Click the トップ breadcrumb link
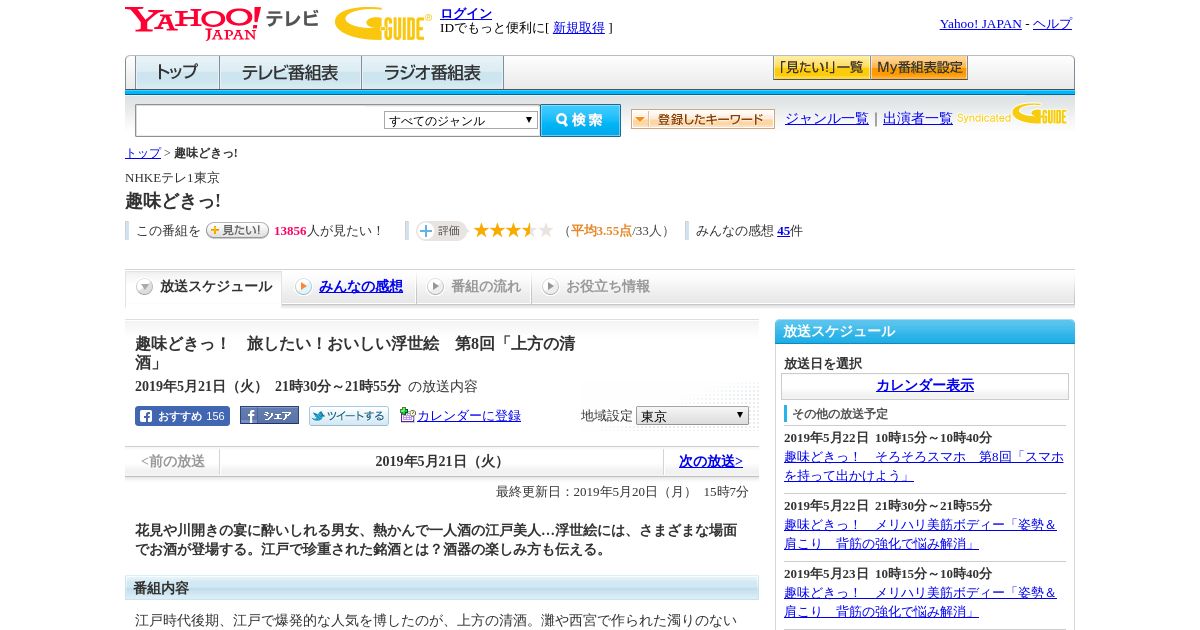The height and width of the screenshot is (630, 1200). [x=143, y=153]
